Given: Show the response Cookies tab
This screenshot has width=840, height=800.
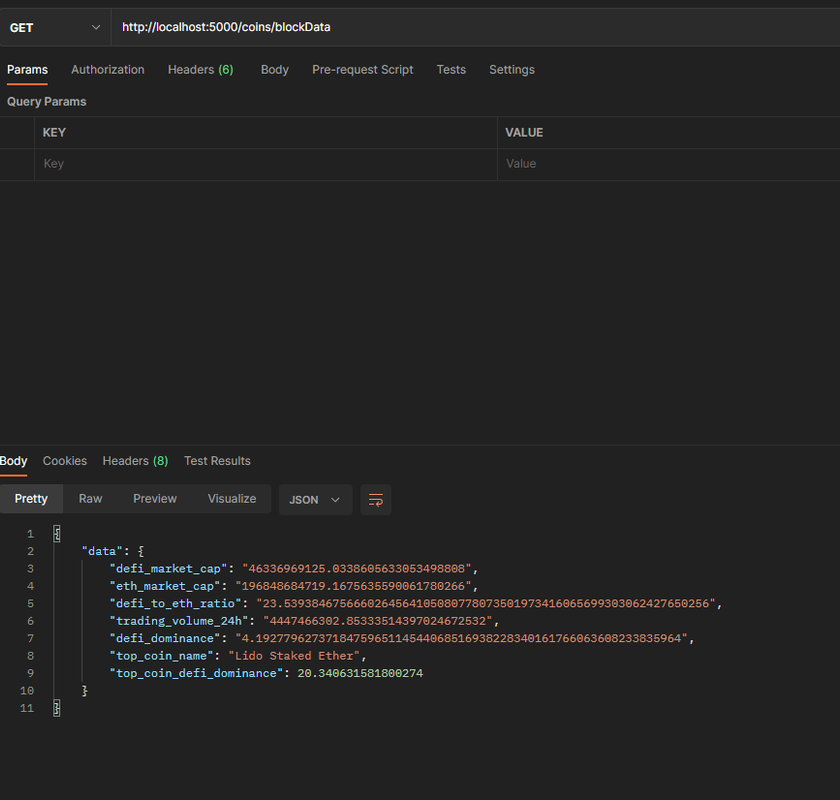Looking at the screenshot, I should point(65,461).
